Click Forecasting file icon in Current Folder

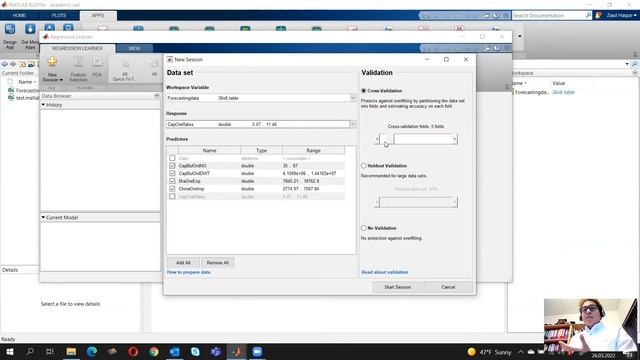tap(11, 90)
